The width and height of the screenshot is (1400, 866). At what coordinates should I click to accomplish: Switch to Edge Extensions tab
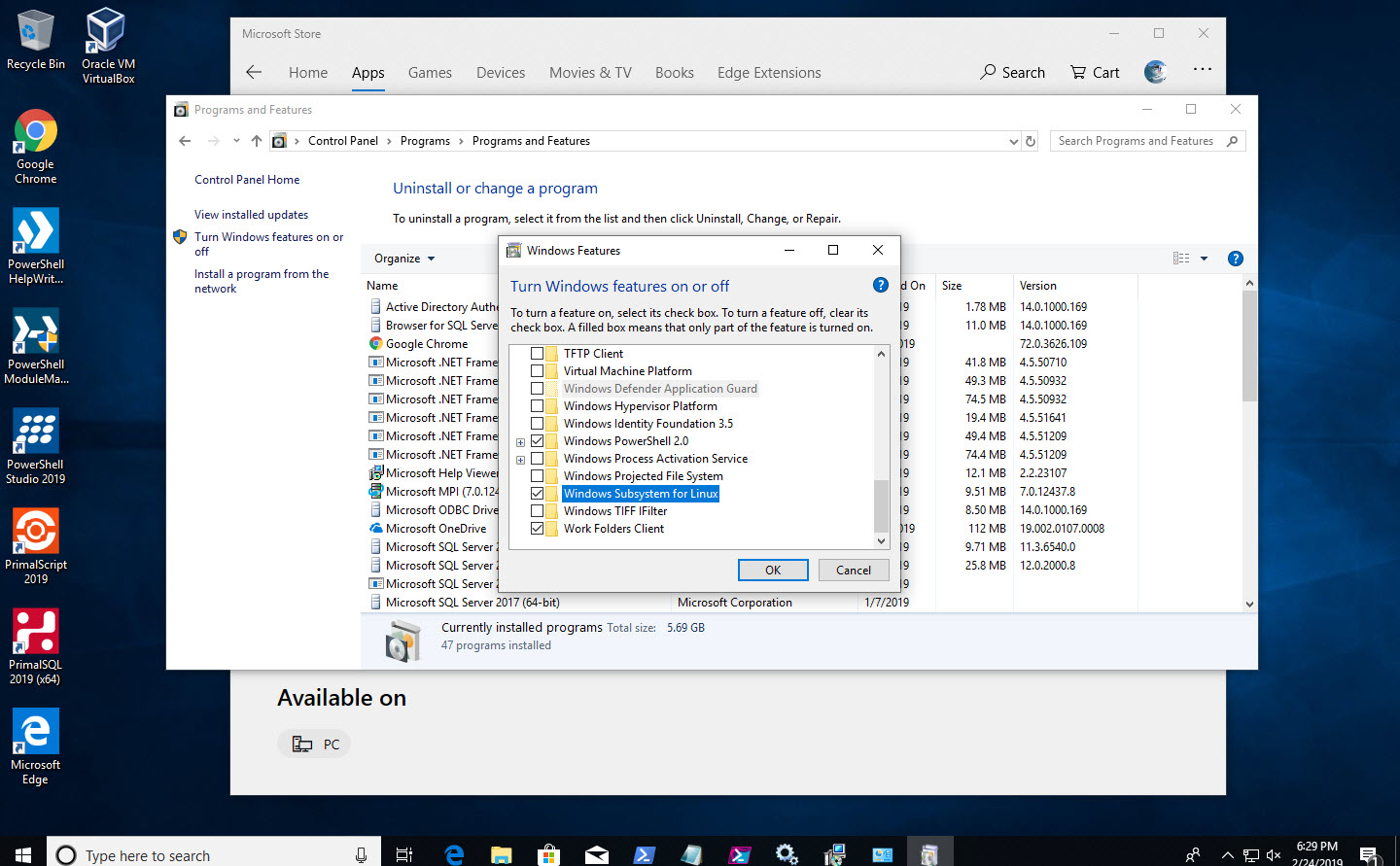click(x=769, y=73)
